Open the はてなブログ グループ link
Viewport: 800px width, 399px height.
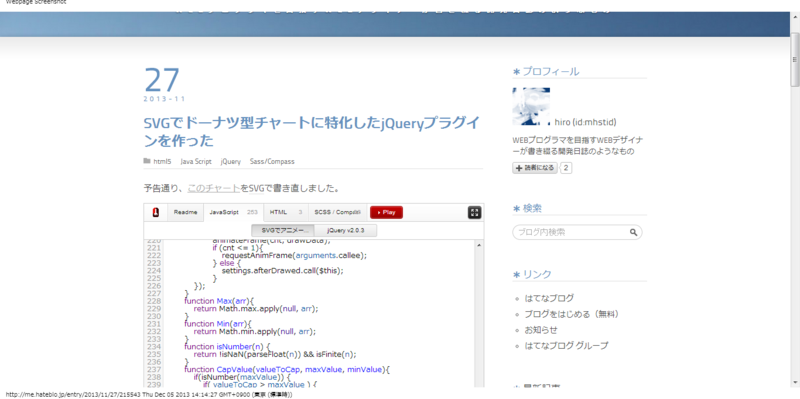tap(566, 345)
